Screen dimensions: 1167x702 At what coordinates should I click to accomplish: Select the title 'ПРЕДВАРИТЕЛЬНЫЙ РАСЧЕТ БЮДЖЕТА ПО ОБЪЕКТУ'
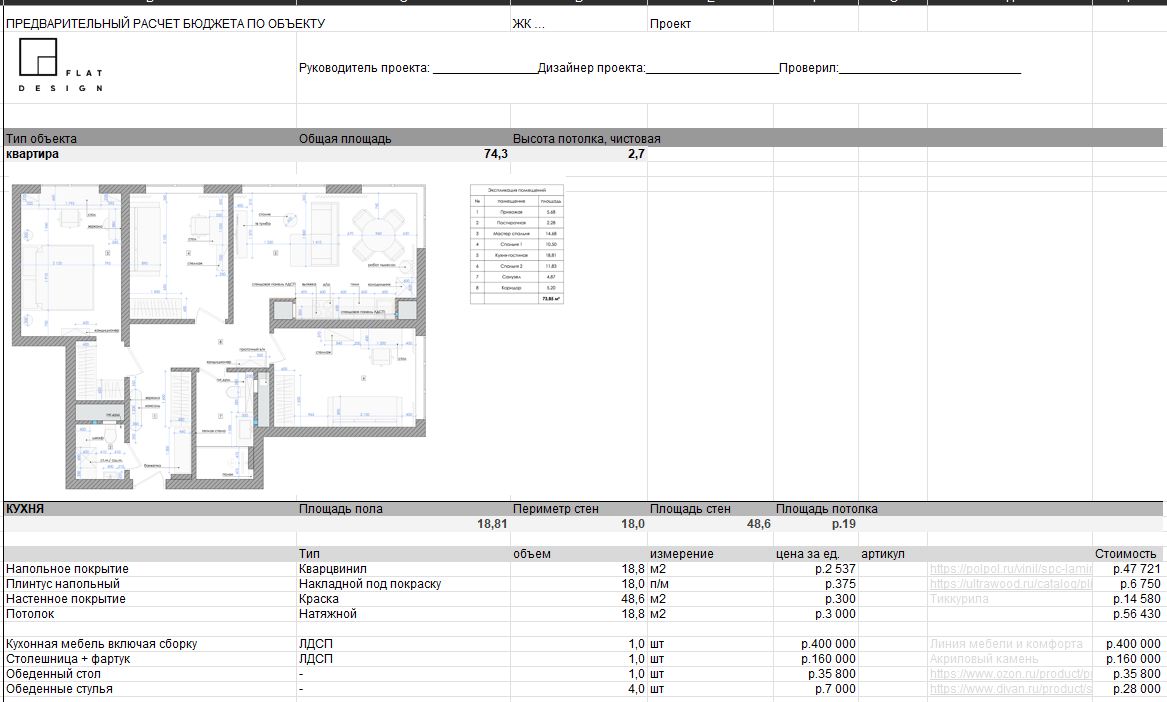(165, 23)
